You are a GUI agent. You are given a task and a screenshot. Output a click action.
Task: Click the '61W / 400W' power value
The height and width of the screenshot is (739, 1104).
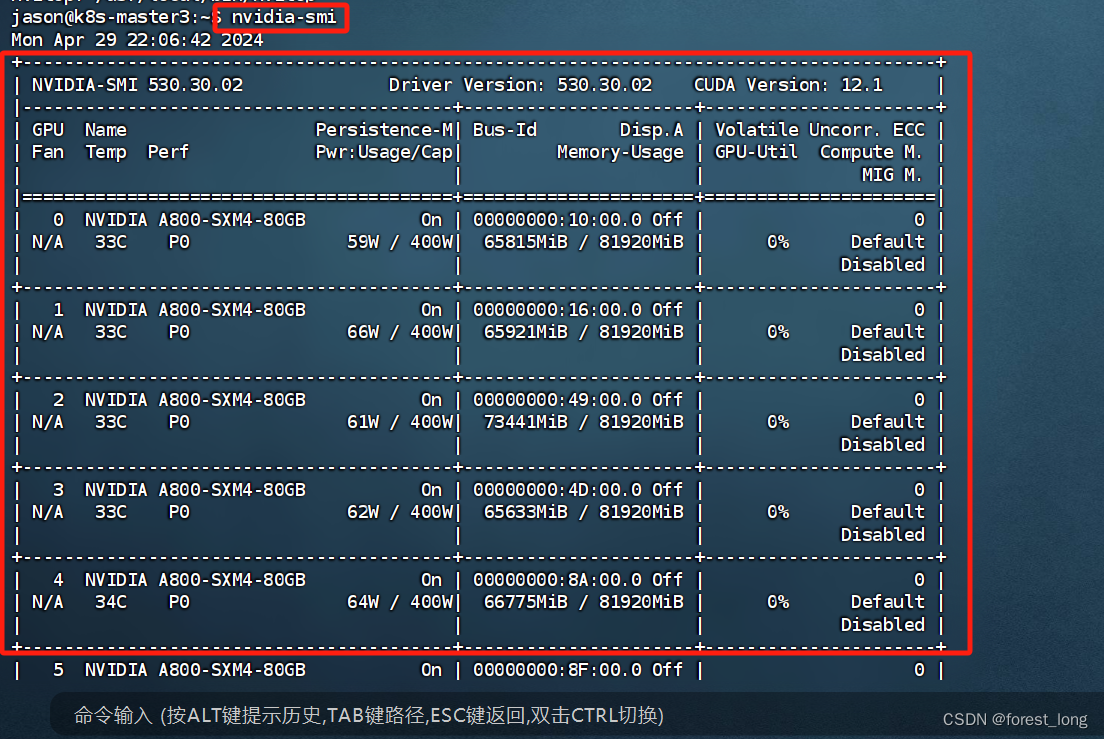point(400,422)
